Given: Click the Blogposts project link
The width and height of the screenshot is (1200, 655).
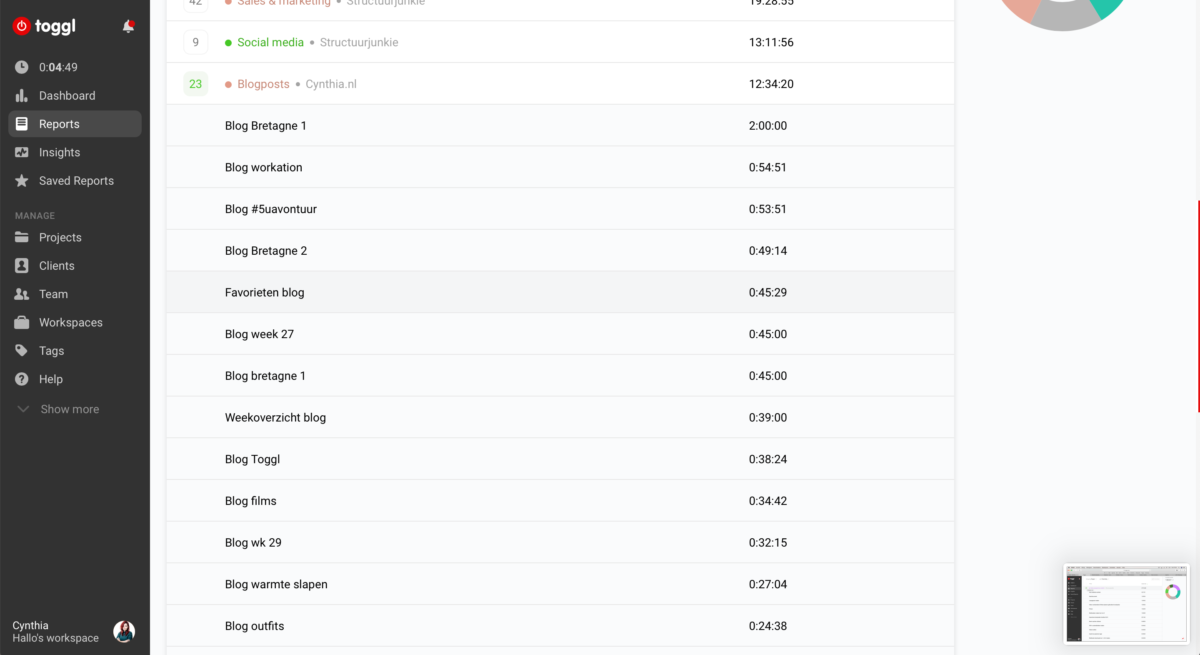Looking at the screenshot, I should point(263,84).
